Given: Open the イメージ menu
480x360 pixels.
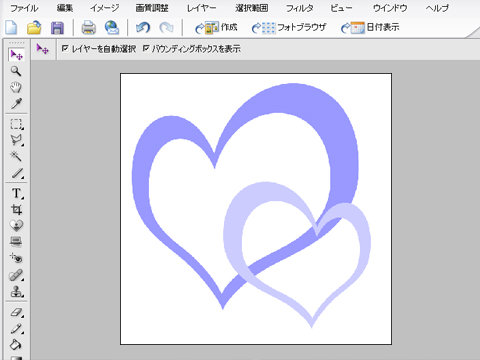Looking at the screenshot, I should [105, 8].
